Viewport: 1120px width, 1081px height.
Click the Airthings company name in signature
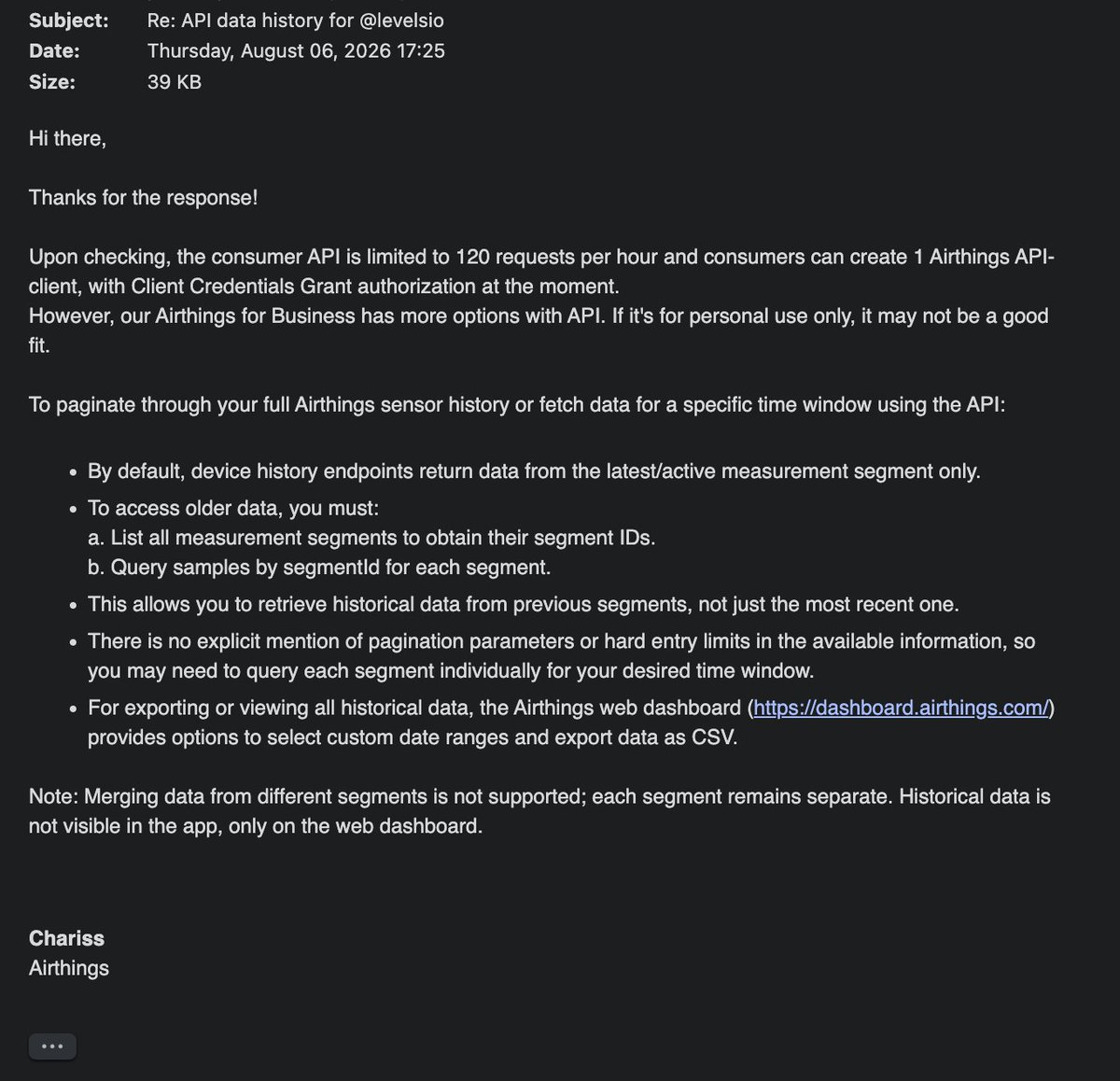click(69, 968)
